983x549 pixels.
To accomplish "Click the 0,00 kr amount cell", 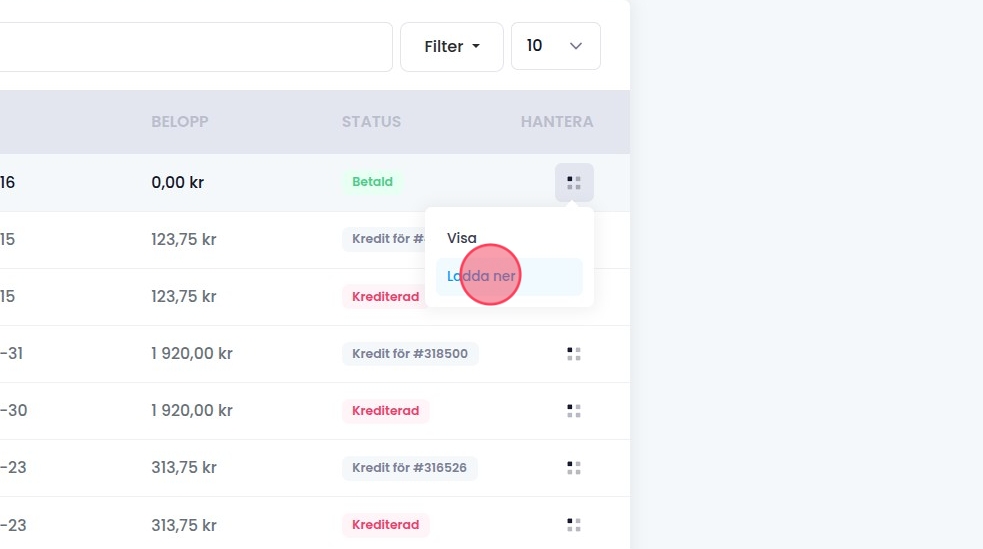I will (x=178, y=183).
